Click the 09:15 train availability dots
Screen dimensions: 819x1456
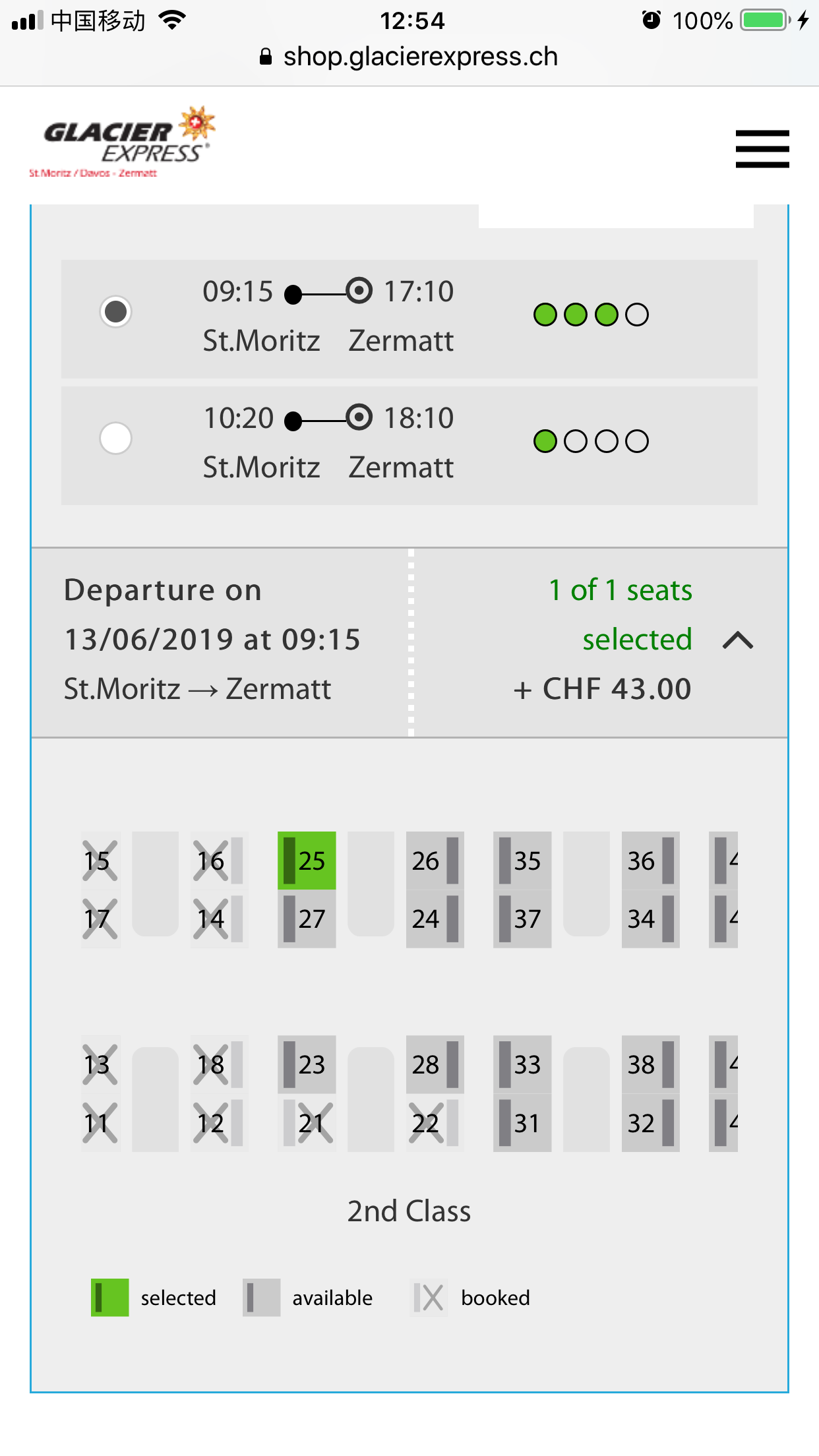(591, 315)
